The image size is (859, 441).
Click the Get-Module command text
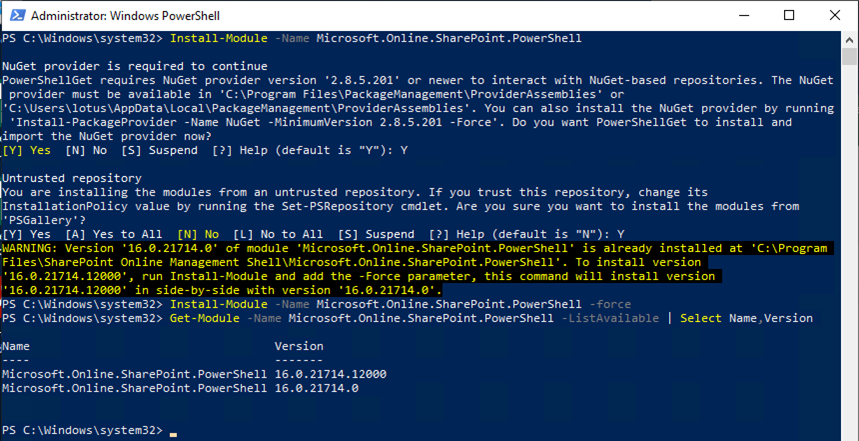(x=205, y=318)
